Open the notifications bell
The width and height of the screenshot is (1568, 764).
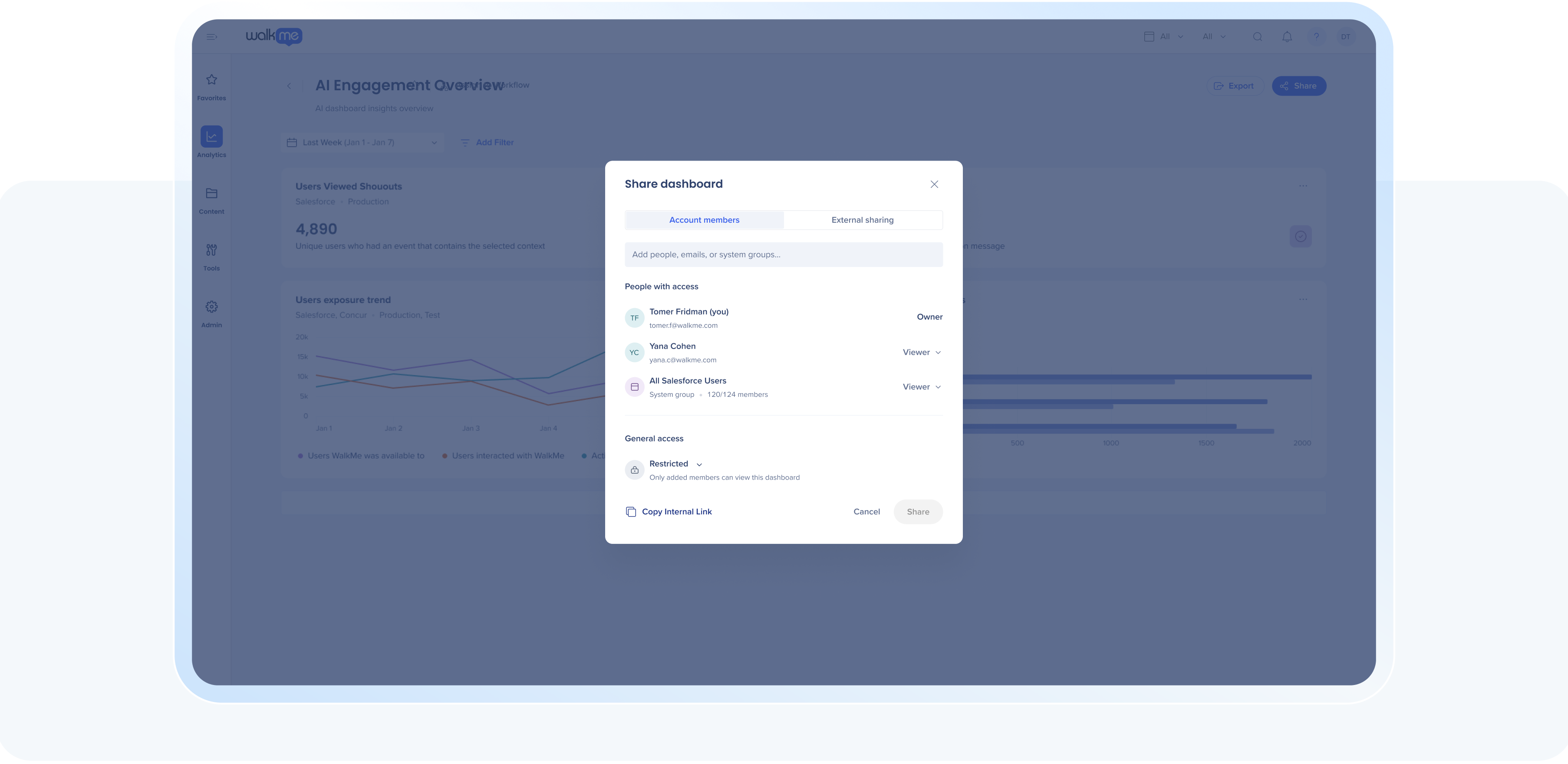pyautogui.click(x=1287, y=37)
